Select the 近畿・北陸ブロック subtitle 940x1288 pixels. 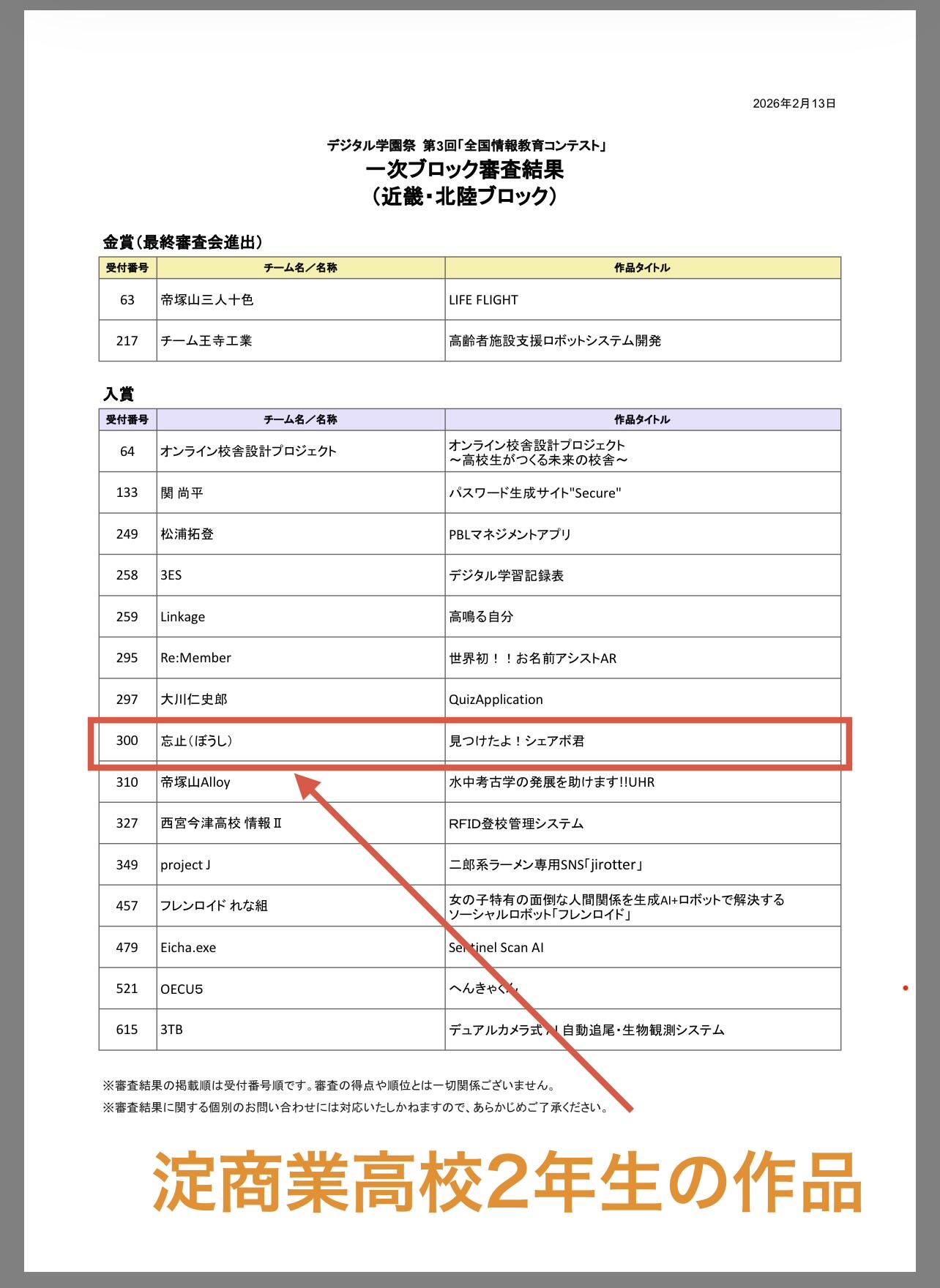pyautogui.click(x=464, y=196)
